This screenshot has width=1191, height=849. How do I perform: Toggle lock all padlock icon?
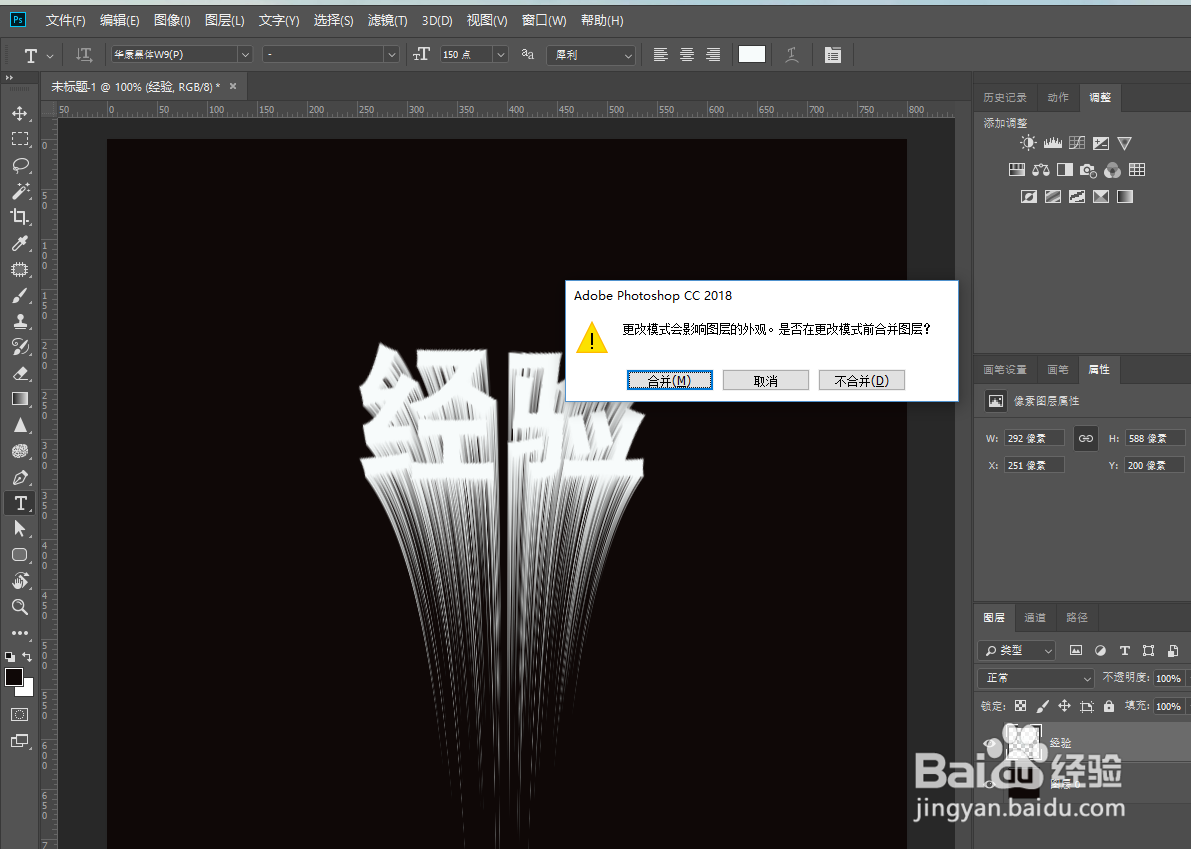[1108, 706]
